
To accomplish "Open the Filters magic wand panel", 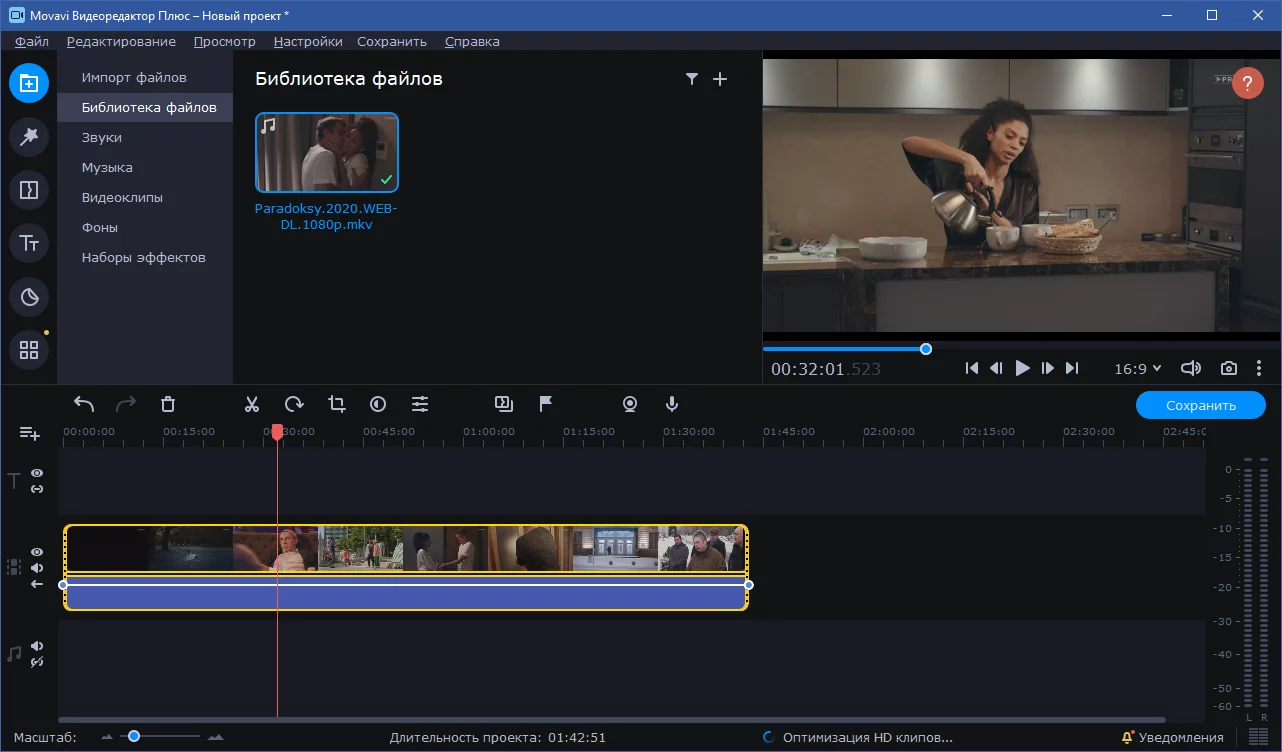I will (29, 136).
